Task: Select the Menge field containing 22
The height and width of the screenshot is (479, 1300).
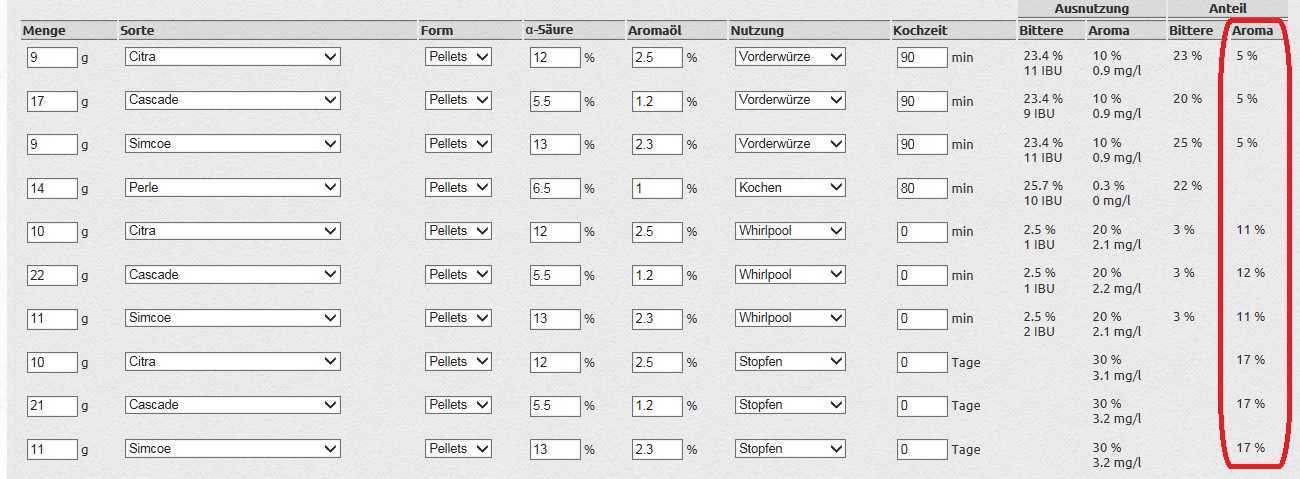Action: click(x=52, y=274)
